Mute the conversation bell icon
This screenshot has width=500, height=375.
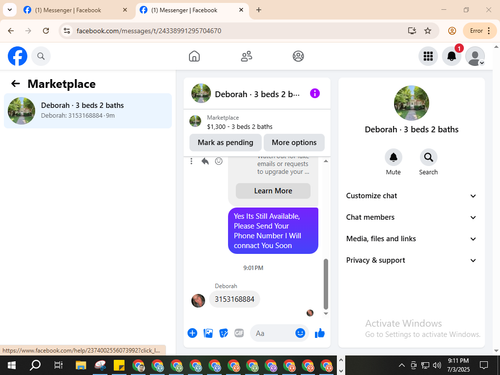[x=393, y=157]
